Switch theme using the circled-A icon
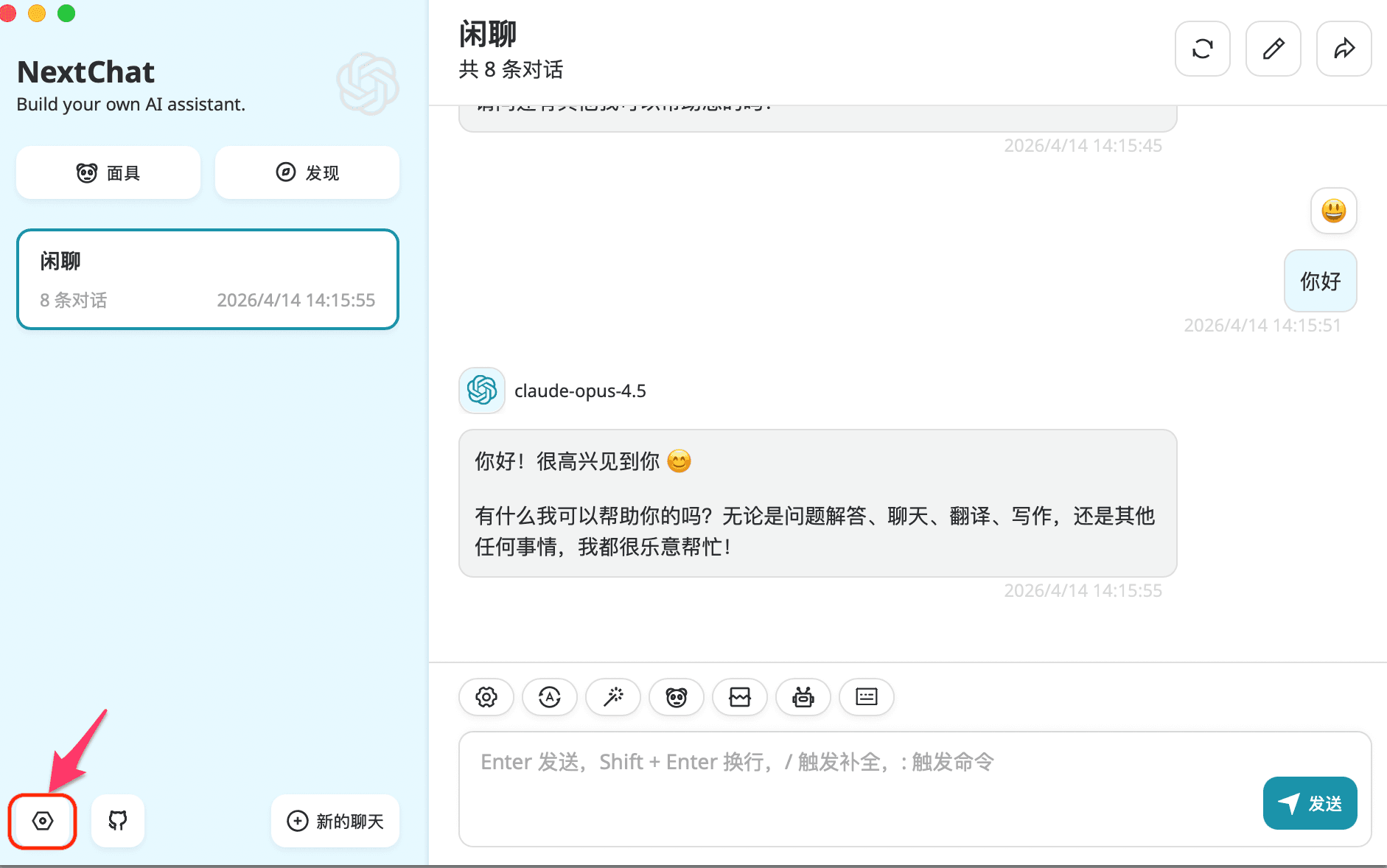Screen dimensions: 1387x868 tap(549, 697)
